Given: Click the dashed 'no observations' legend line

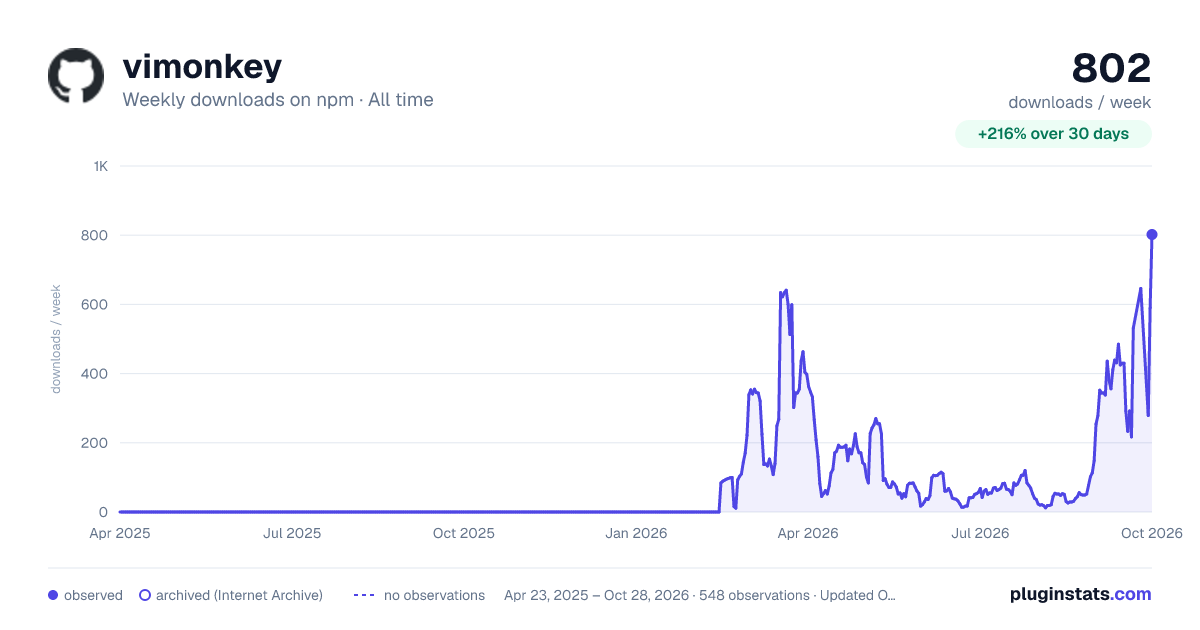Looking at the screenshot, I should (x=365, y=595).
